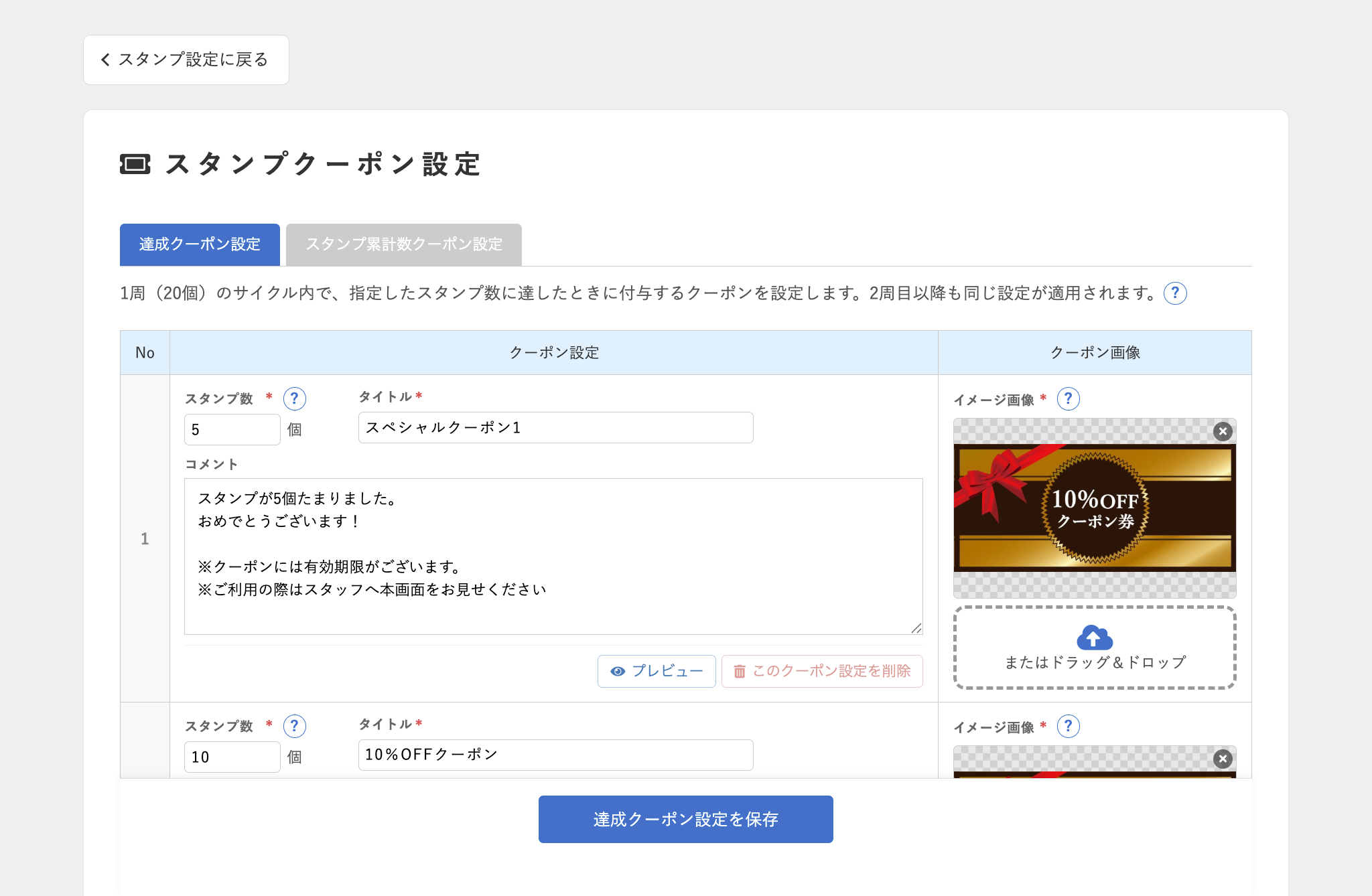1372x896 pixels.
Task: Click このクーポン設定を削除 button
Action: point(822,671)
